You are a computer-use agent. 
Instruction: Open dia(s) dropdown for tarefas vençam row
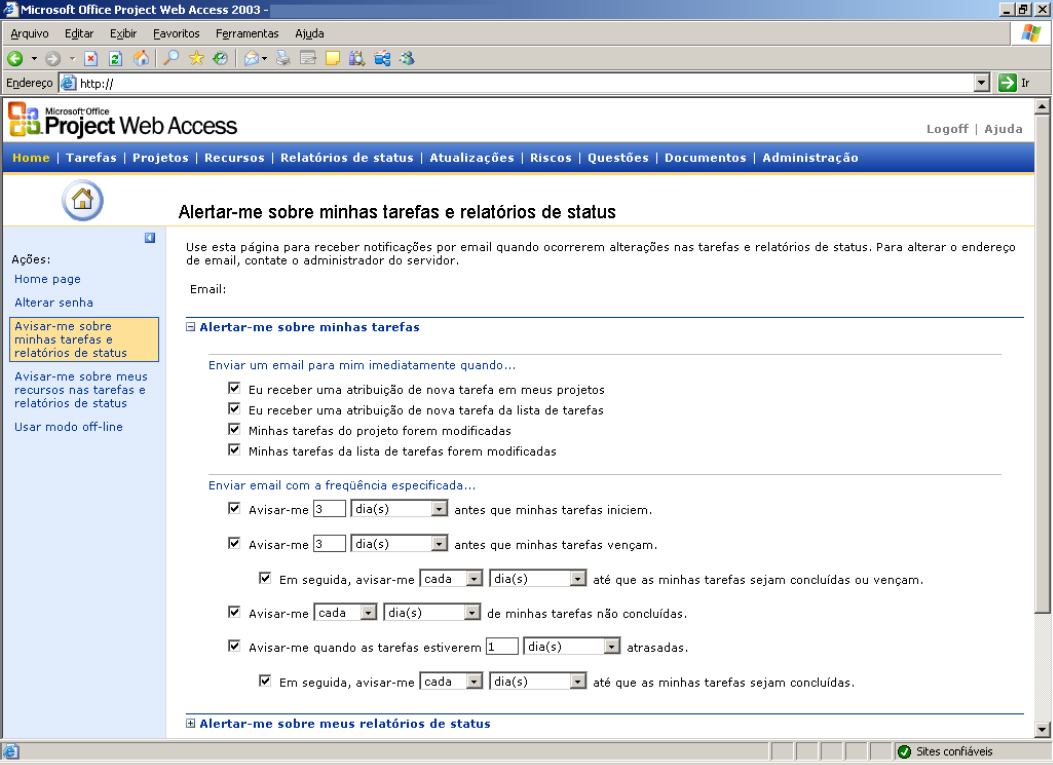pyautogui.click(x=399, y=543)
